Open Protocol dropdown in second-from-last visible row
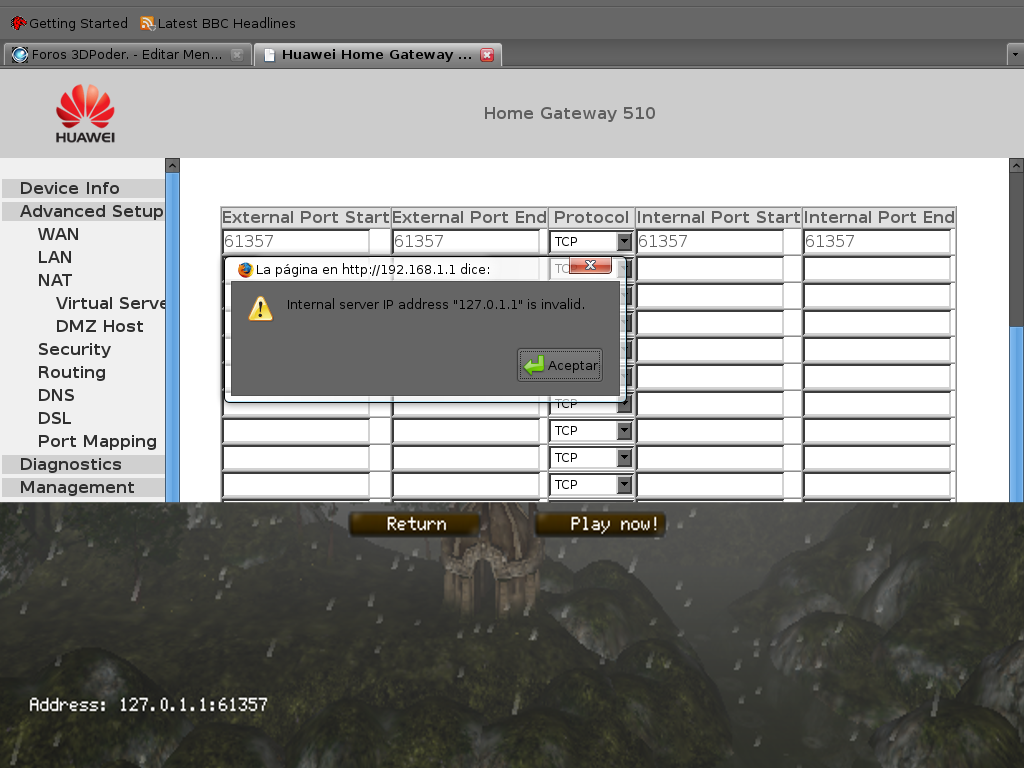The image size is (1024, 768). click(x=591, y=458)
